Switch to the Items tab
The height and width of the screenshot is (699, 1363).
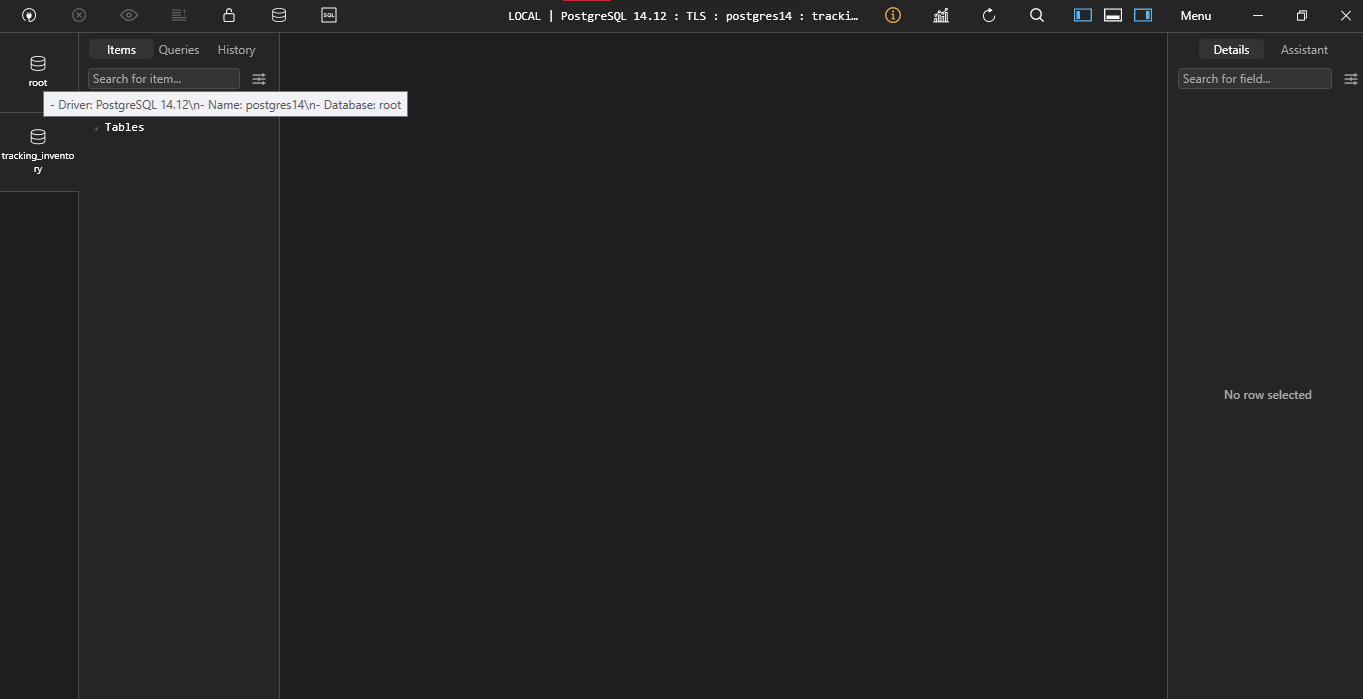pyautogui.click(x=121, y=50)
